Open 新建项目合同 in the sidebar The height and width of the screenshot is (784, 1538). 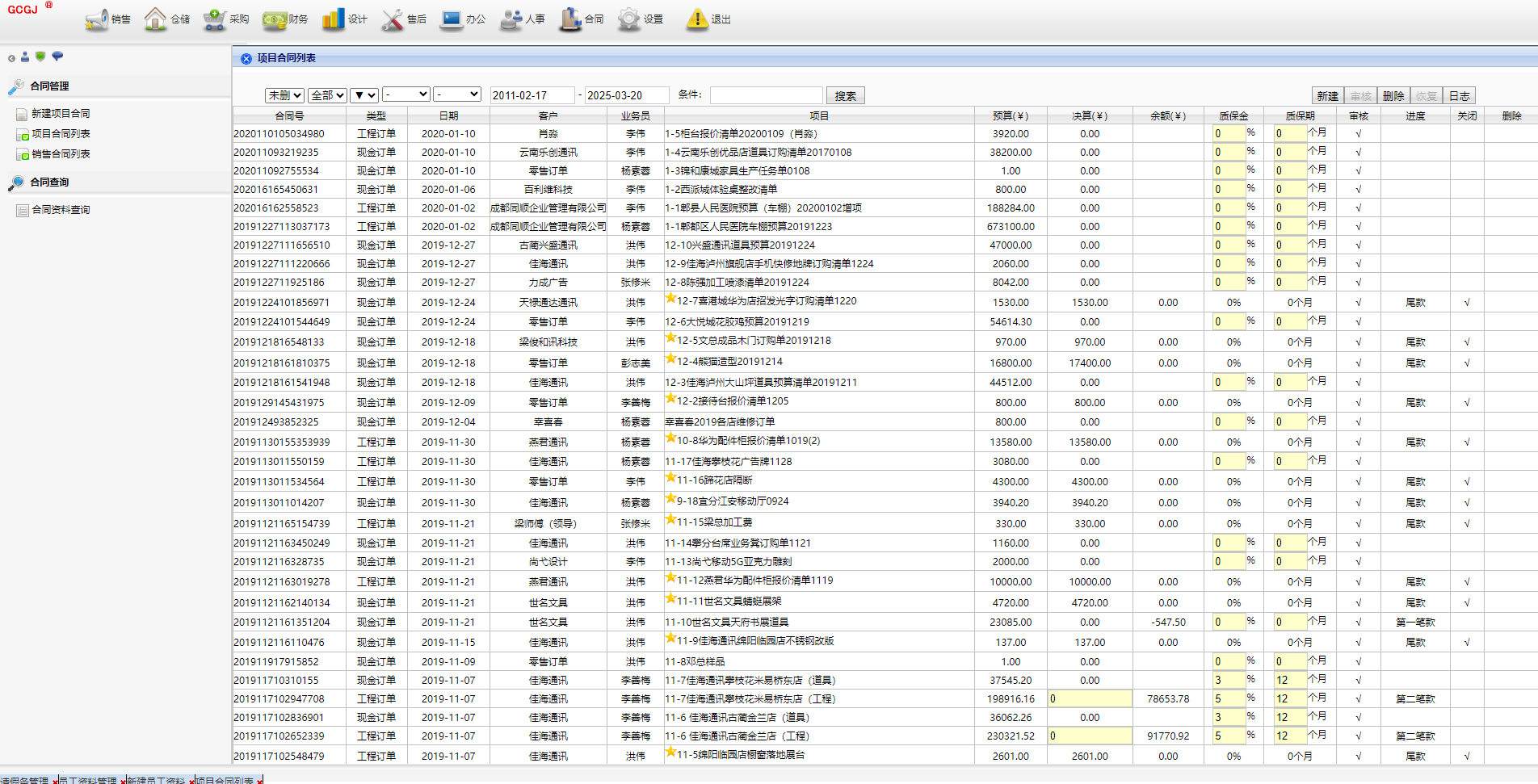(x=61, y=114)
